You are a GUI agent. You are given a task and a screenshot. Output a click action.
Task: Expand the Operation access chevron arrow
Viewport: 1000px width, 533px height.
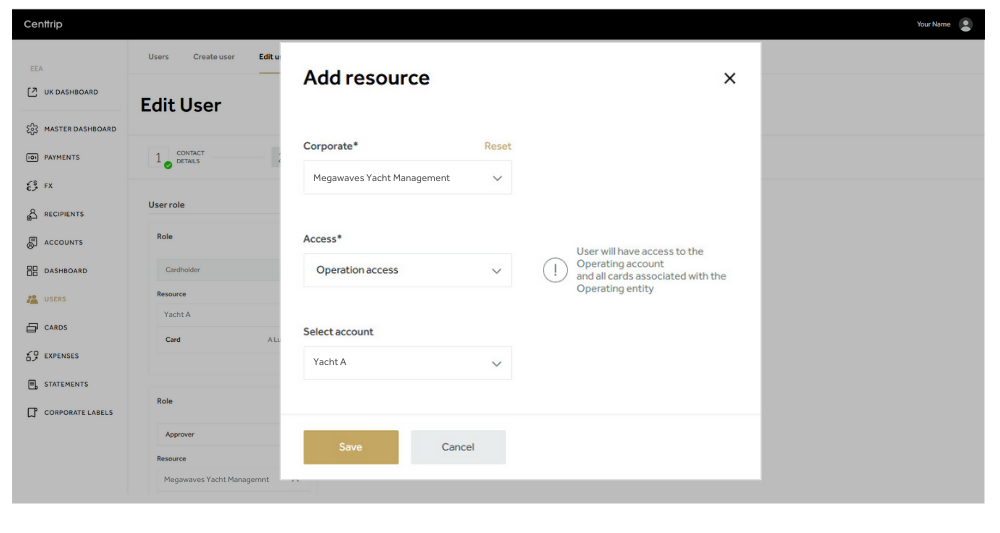(x=496, y=271)
